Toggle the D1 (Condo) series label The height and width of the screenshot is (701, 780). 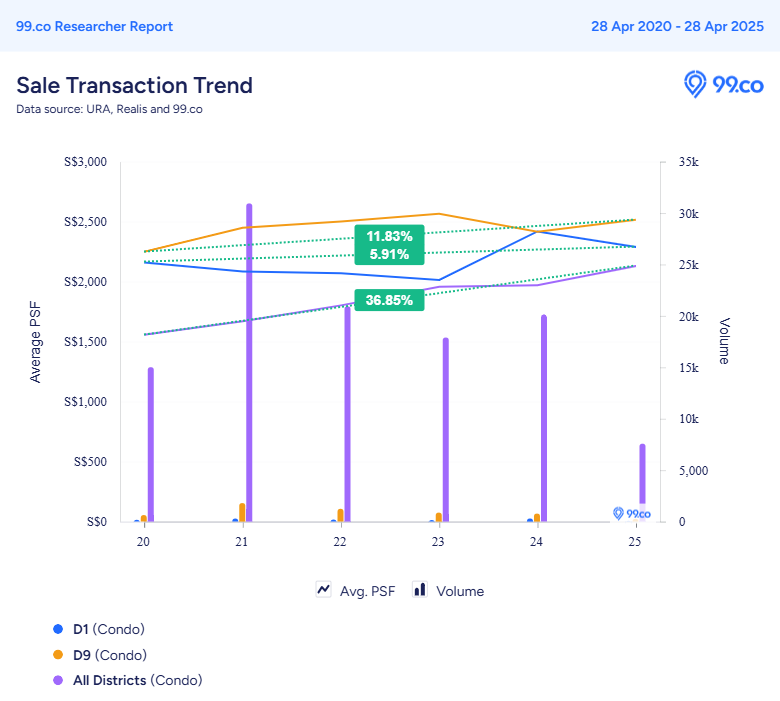[108, 629]
